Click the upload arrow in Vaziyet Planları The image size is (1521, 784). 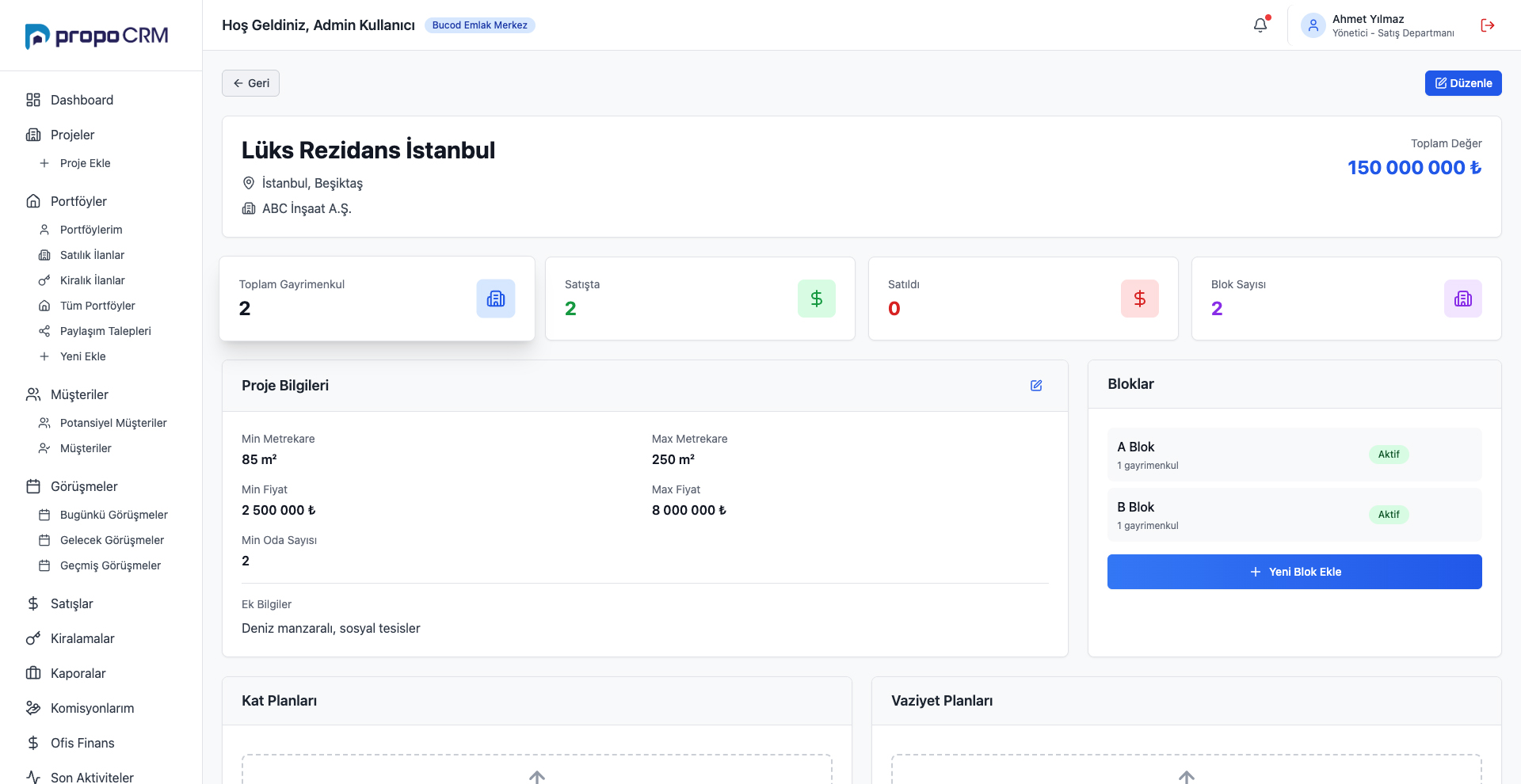point(1187,777)
